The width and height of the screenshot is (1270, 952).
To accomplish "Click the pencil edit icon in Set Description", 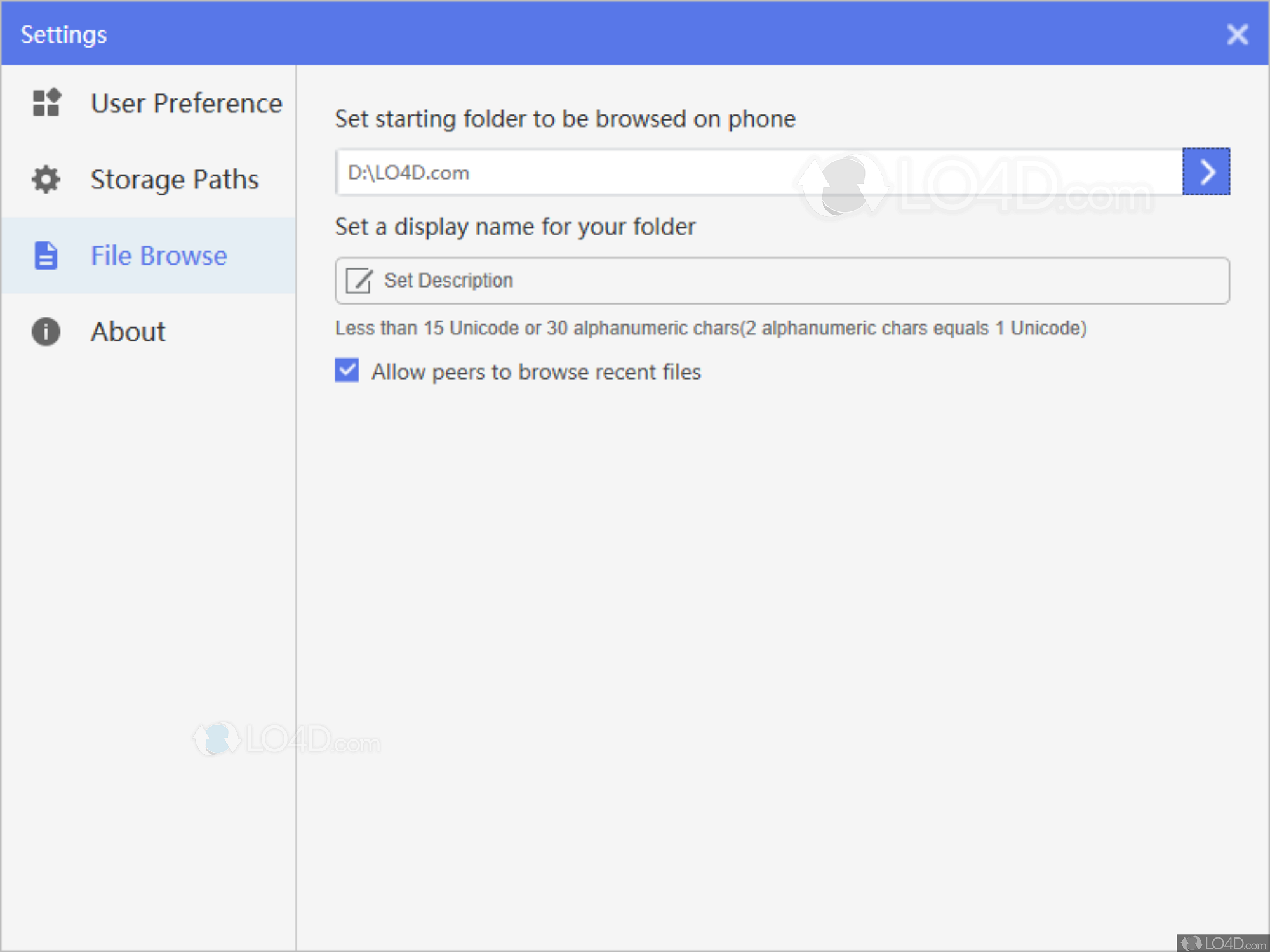I will pyautogui.click(x=359, y=281).
